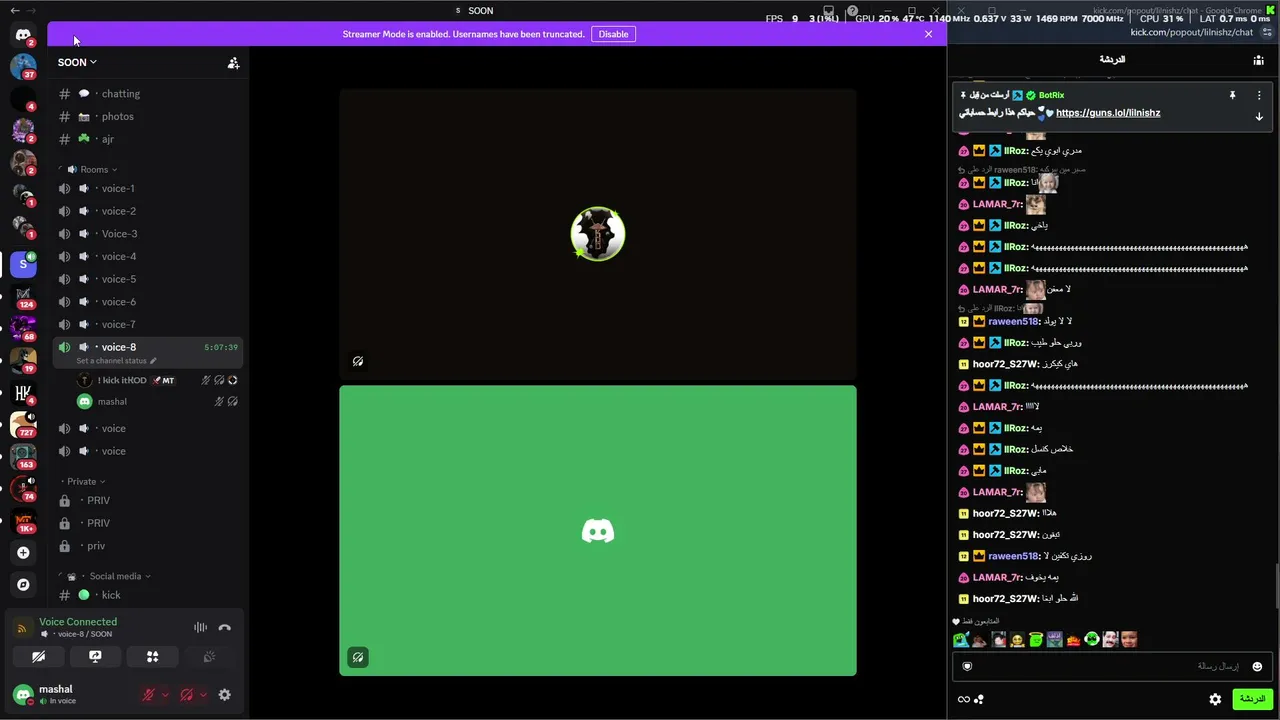Open Kick chat three-dots bubble icon
The image size is (1280, 720).
click(979, 700)
